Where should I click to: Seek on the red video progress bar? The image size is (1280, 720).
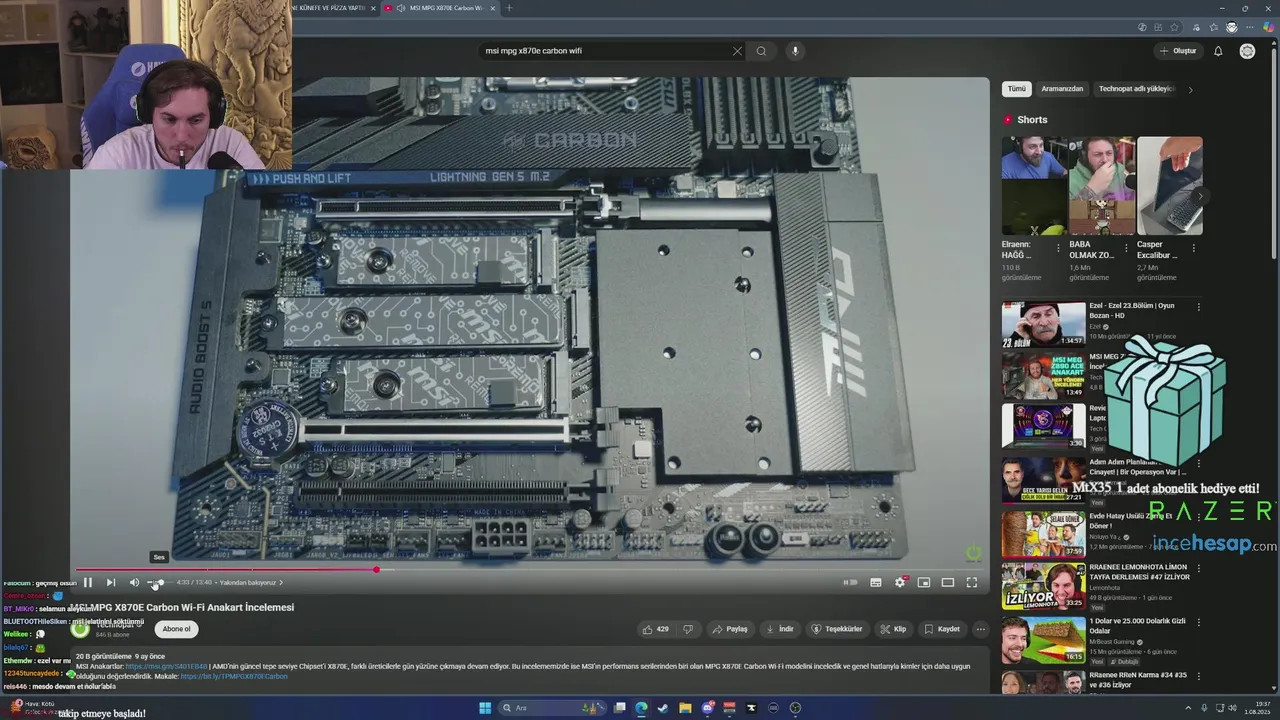[530, 570]
